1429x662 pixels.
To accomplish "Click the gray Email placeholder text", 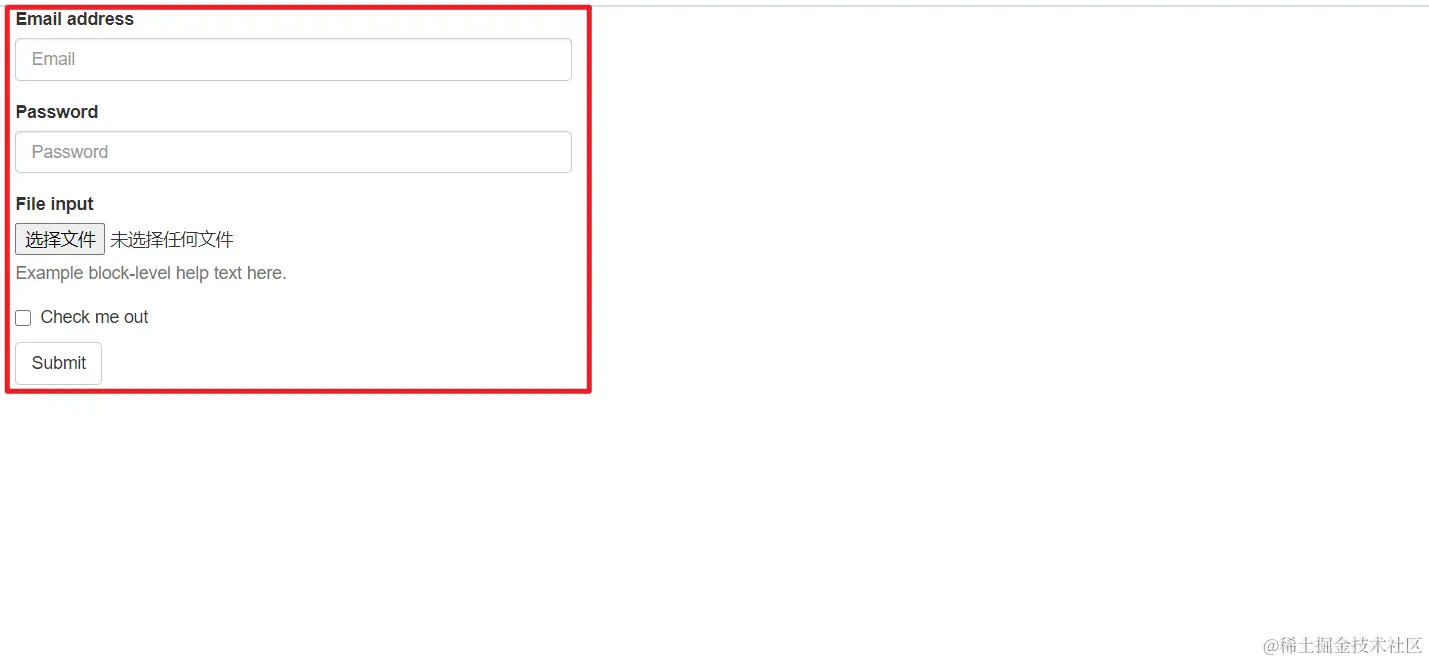I will click(x=53, y=59).
